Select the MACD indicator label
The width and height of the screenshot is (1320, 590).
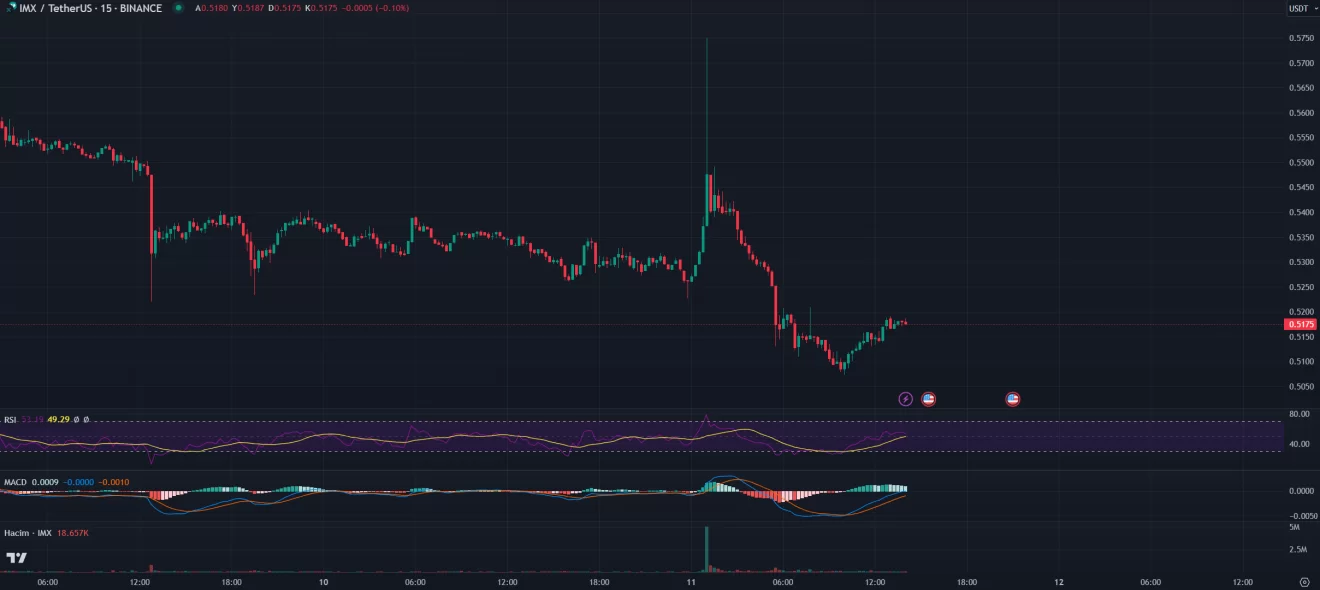tap(15, 482)
